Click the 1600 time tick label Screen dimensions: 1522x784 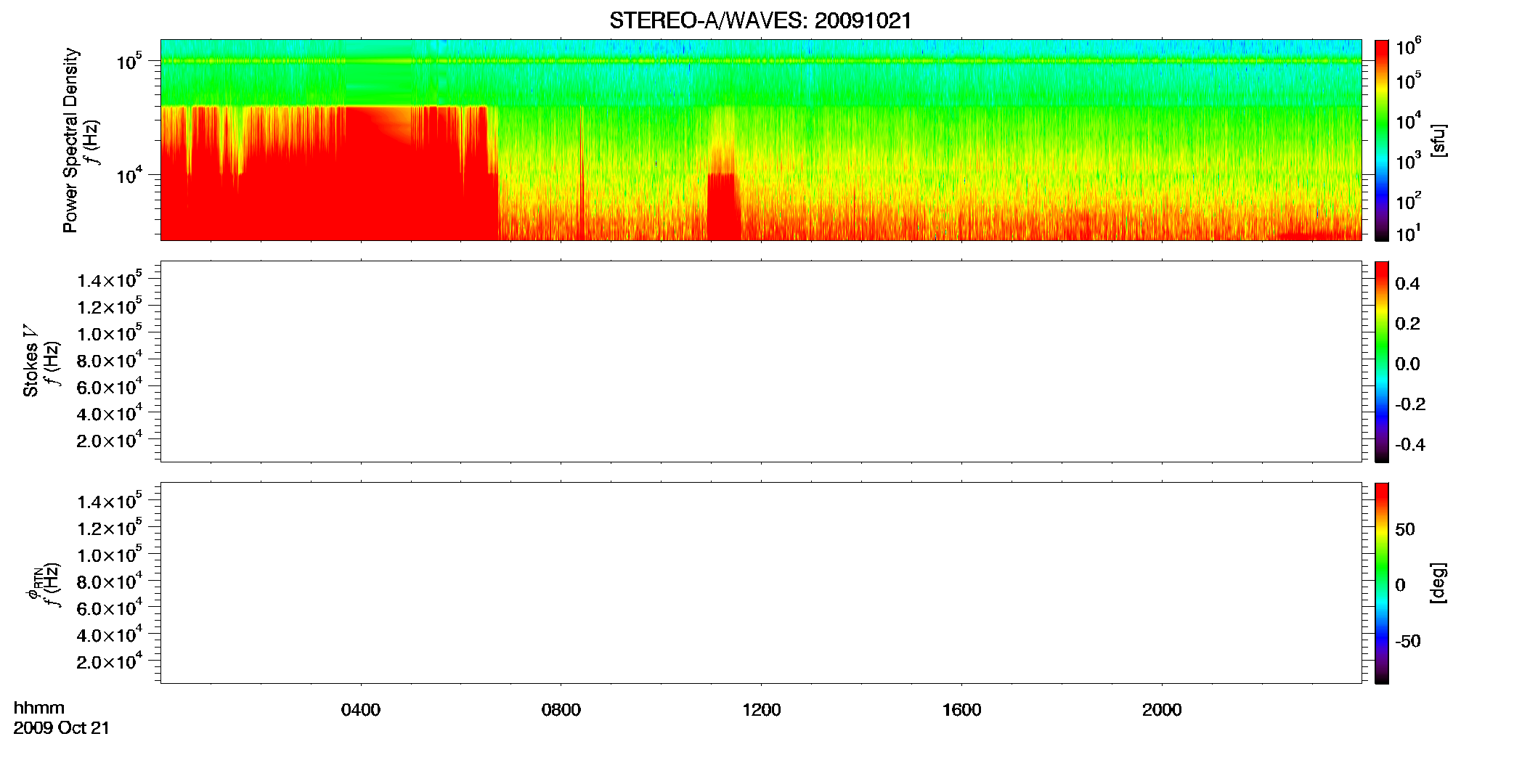pyautogui.click(x=962, y=710)
